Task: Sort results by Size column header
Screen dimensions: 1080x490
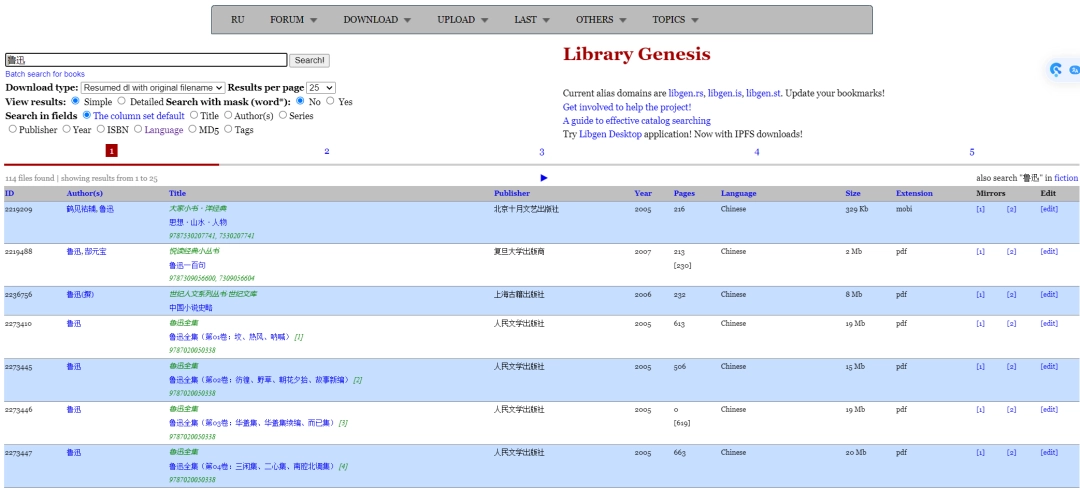Action: tap(853, 194)
